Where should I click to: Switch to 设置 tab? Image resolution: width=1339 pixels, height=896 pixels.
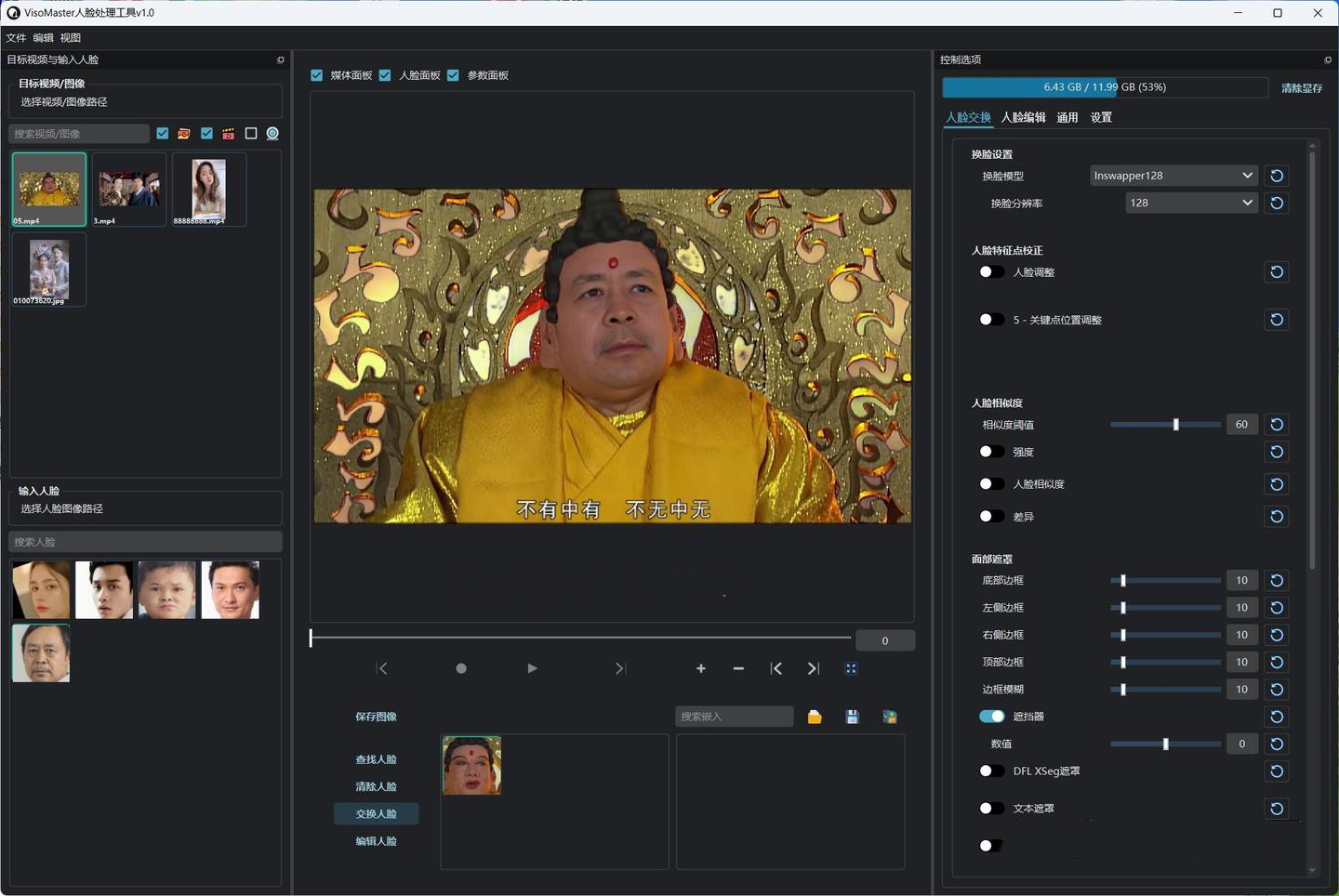(x=1101, y=117)
